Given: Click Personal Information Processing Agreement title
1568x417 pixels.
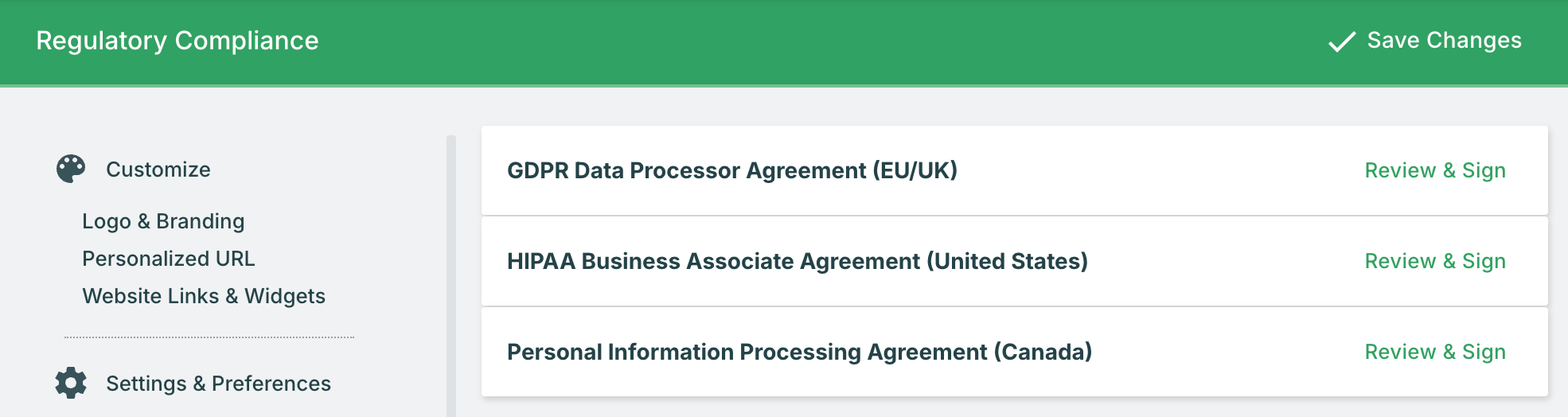Looking at the screenshot, I should tap(799, 352).
